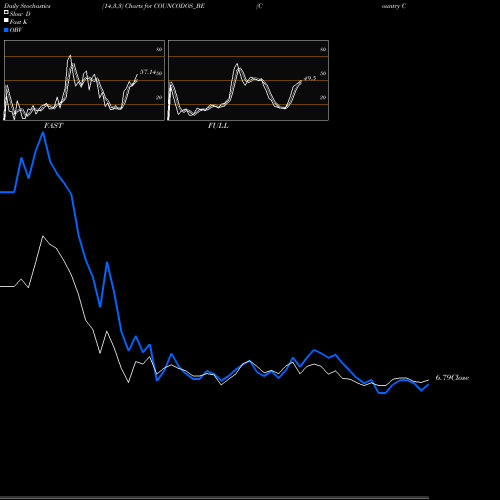The width and height of the screenshot is (500, 500).
Task: Open the FULL stochastic chart thumbnail
Action: click(248, 80)
